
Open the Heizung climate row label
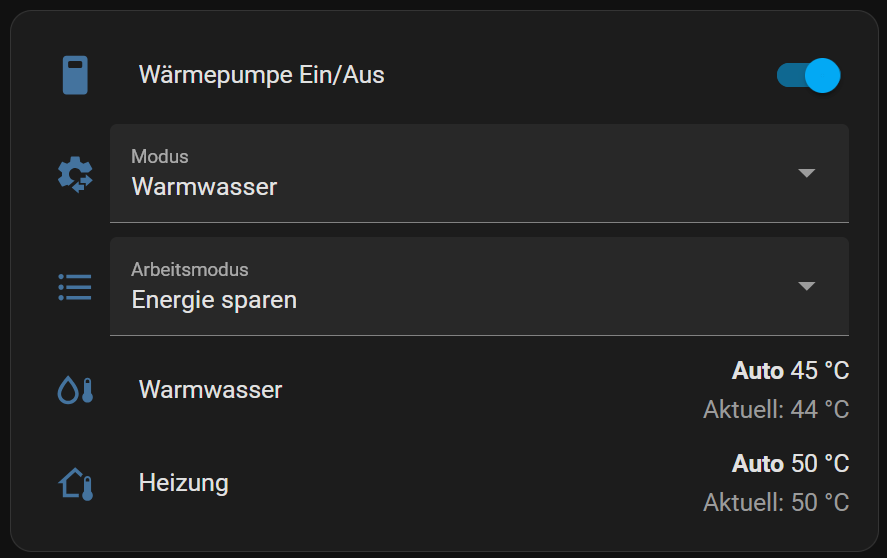click(x=183, y=484)
